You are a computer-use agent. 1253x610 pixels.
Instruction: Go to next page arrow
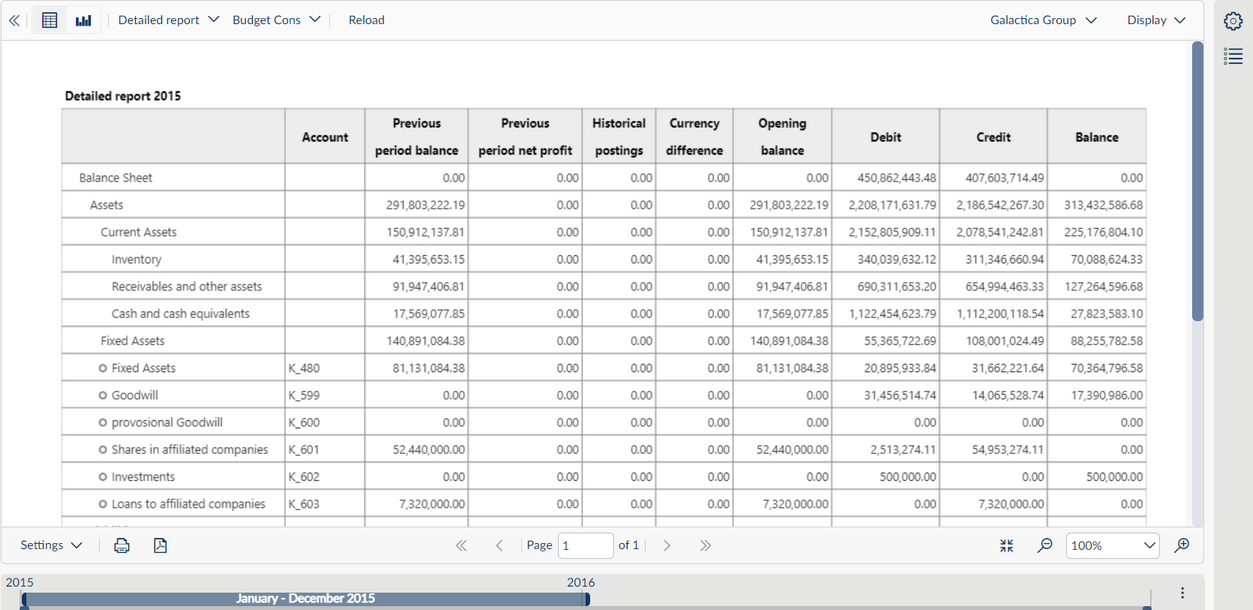[x=667, y=545]
